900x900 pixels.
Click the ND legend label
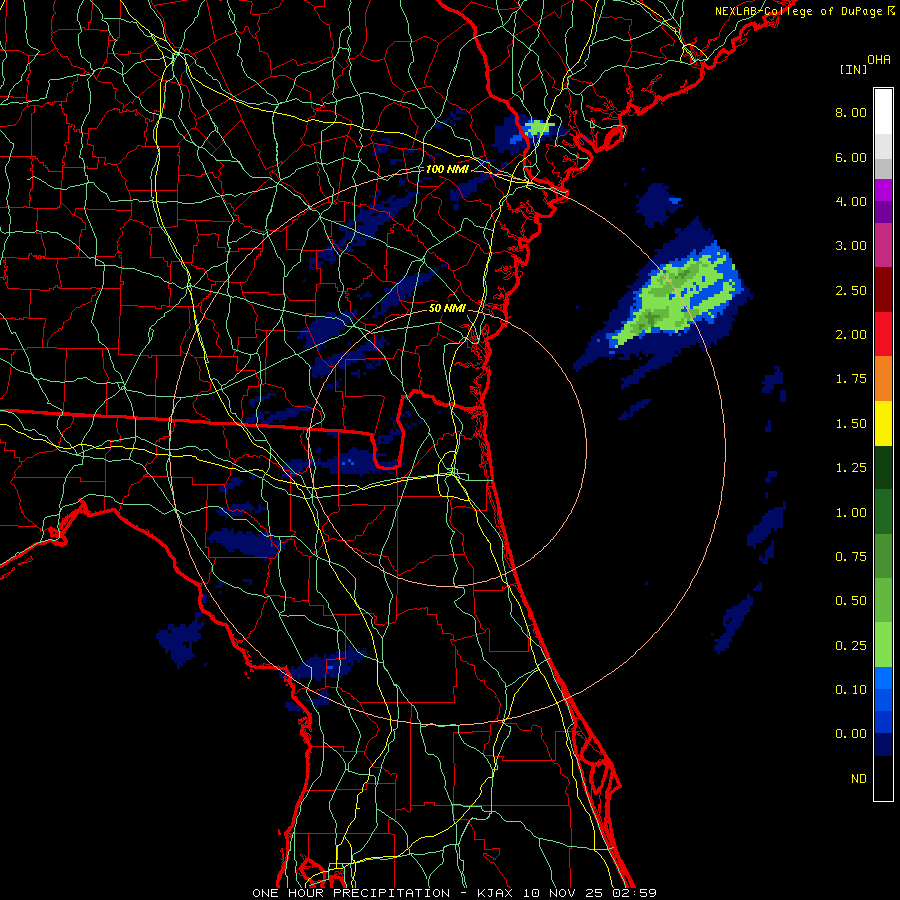859,779
